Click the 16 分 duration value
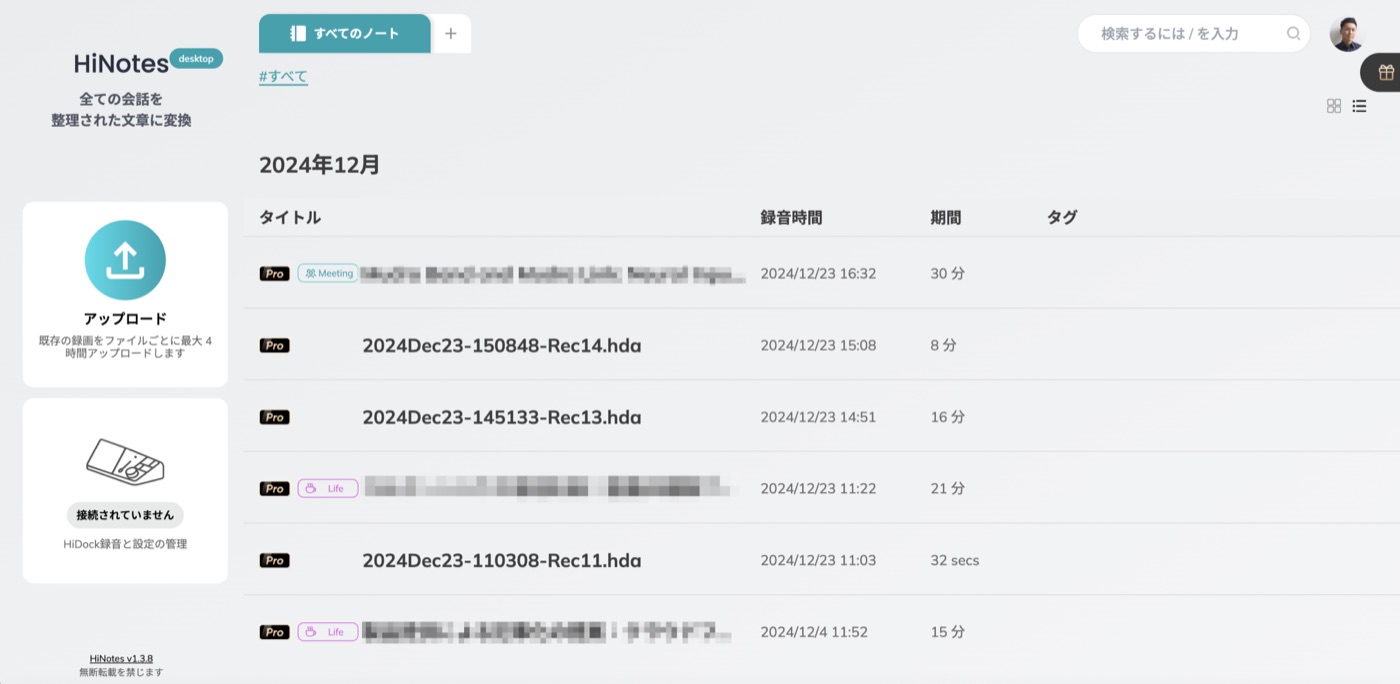Image resolution: width=1400 pixels, height=684 pixels. [947, 417]
